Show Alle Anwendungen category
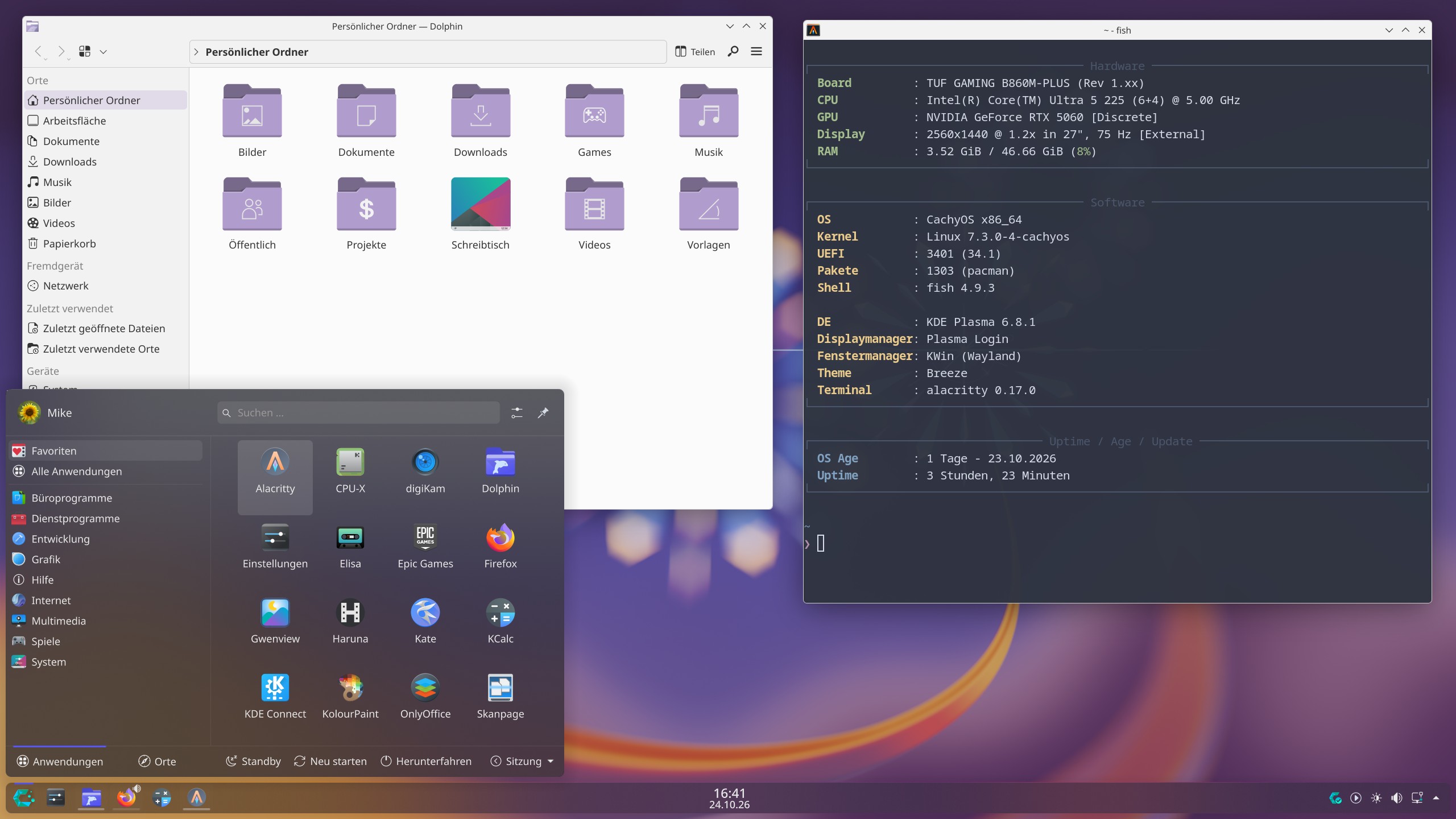This screenshot has height=819, width=1456. click(x=106, y=471)
